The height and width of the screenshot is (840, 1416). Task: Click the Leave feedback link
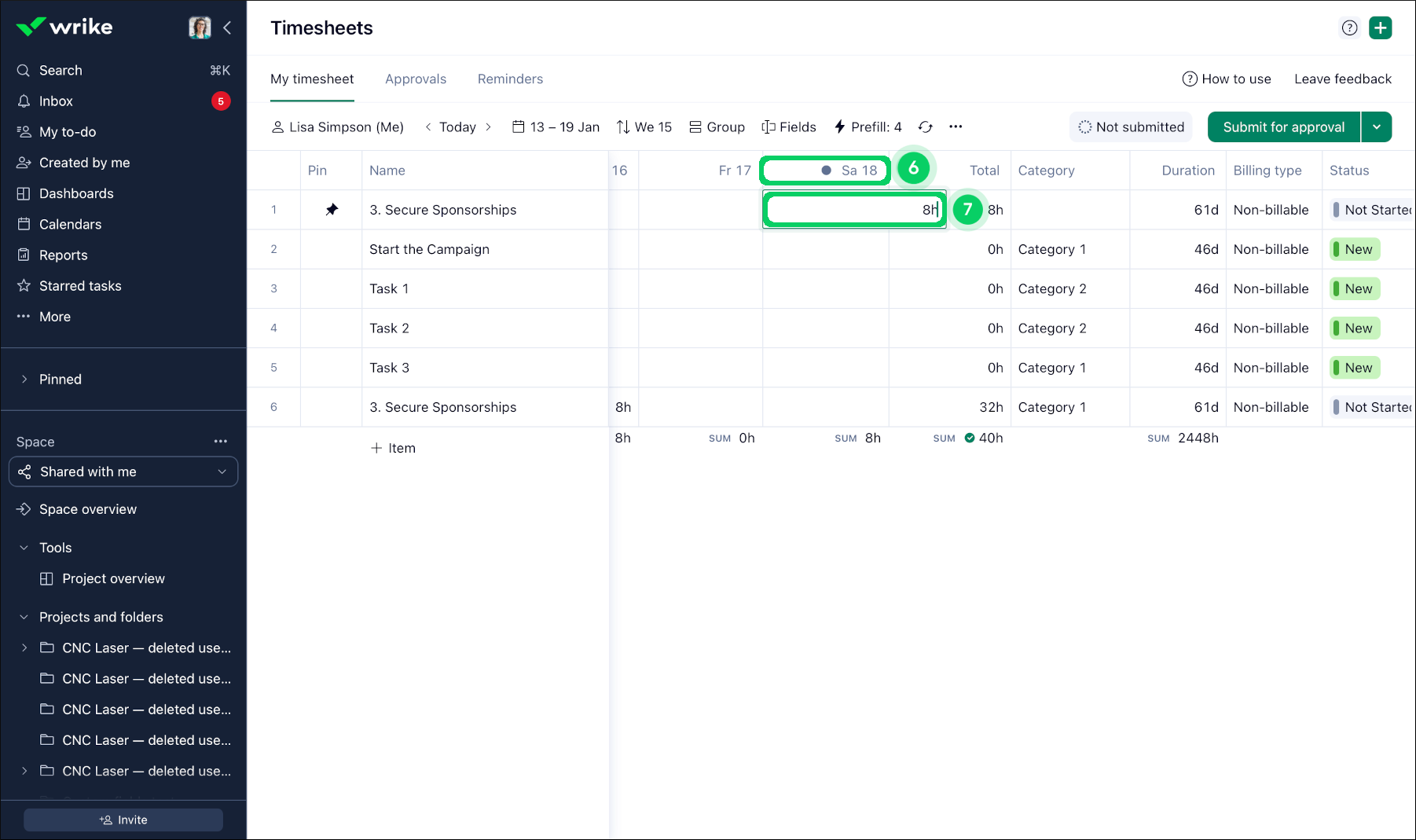click(x=1342, y=79)
